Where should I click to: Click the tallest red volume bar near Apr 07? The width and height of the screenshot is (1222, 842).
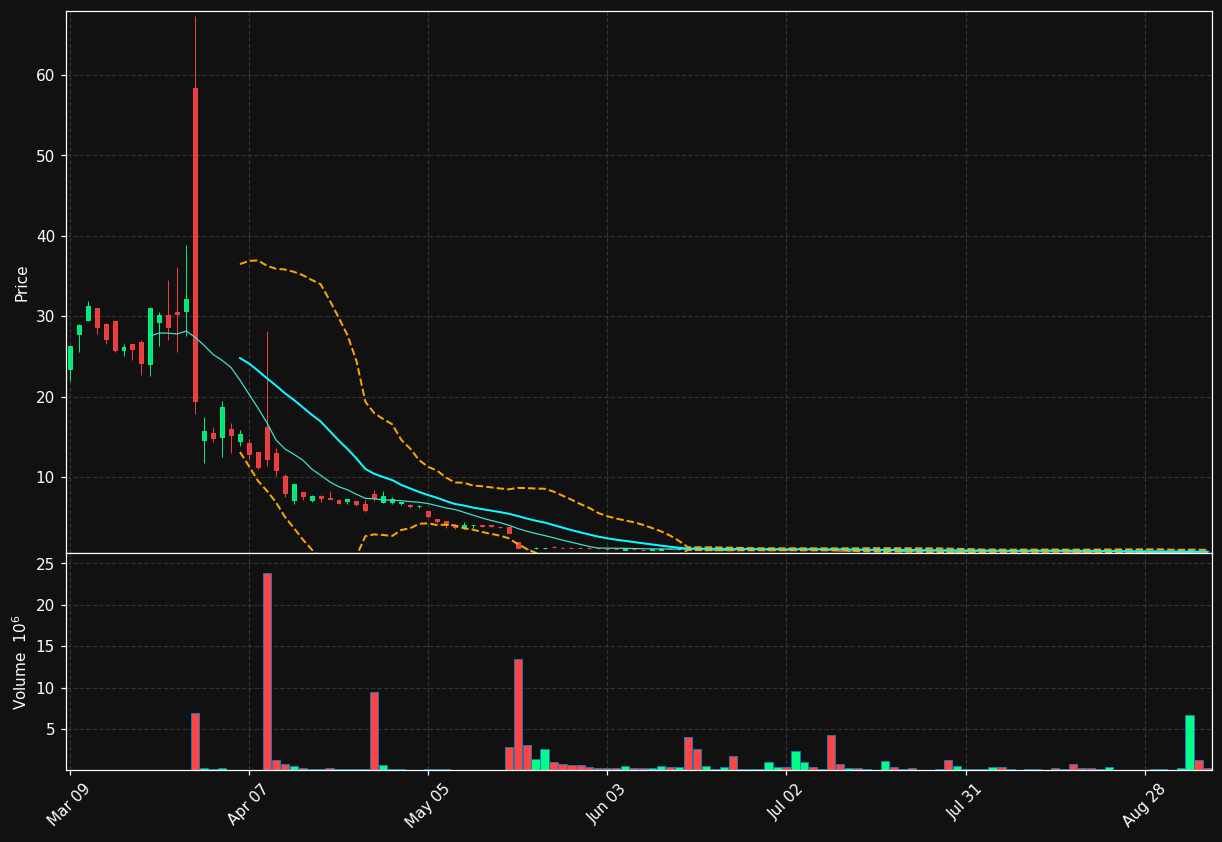click(267, 671)
